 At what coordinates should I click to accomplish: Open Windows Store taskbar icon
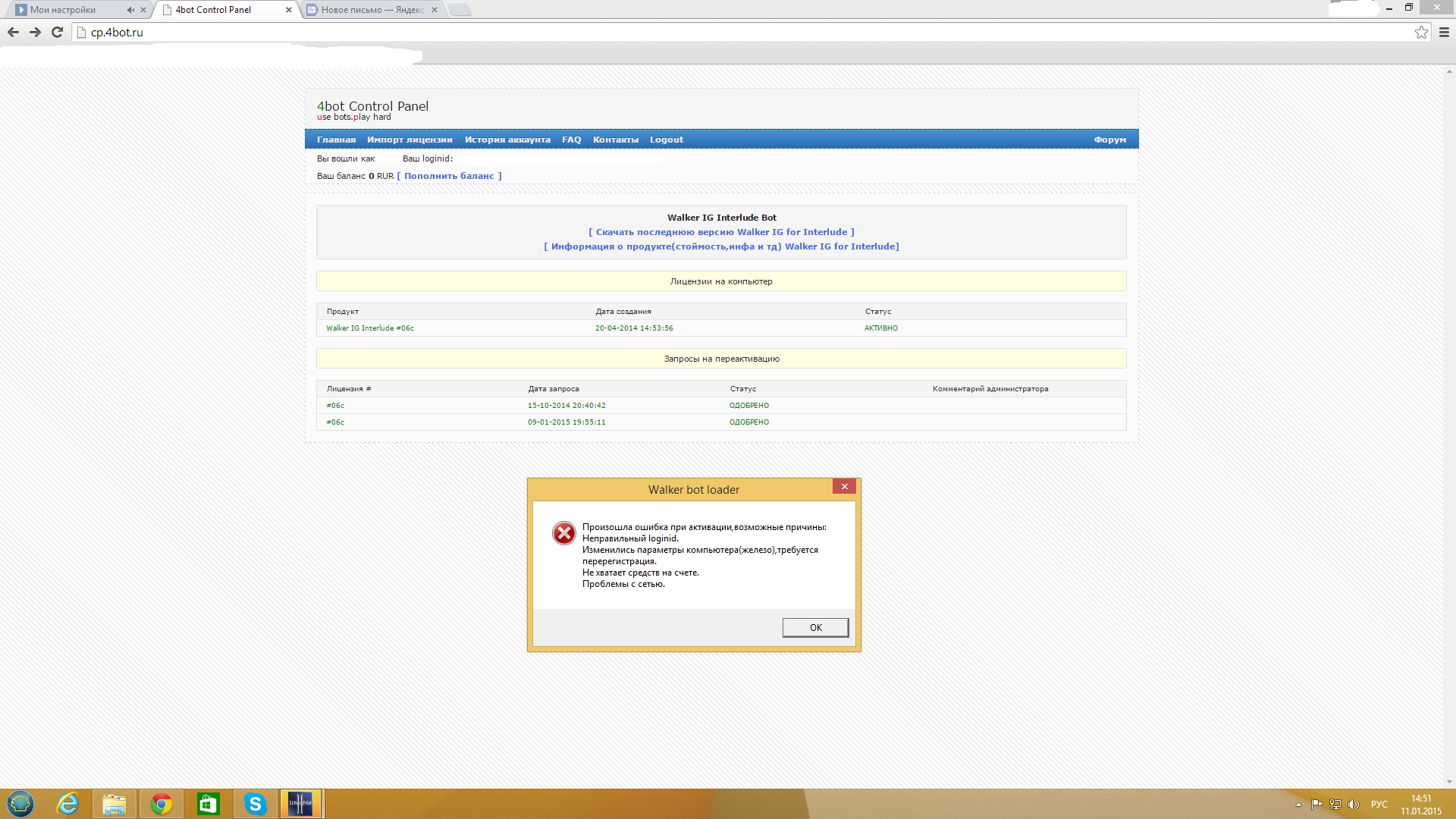click(x=208, y=804)
